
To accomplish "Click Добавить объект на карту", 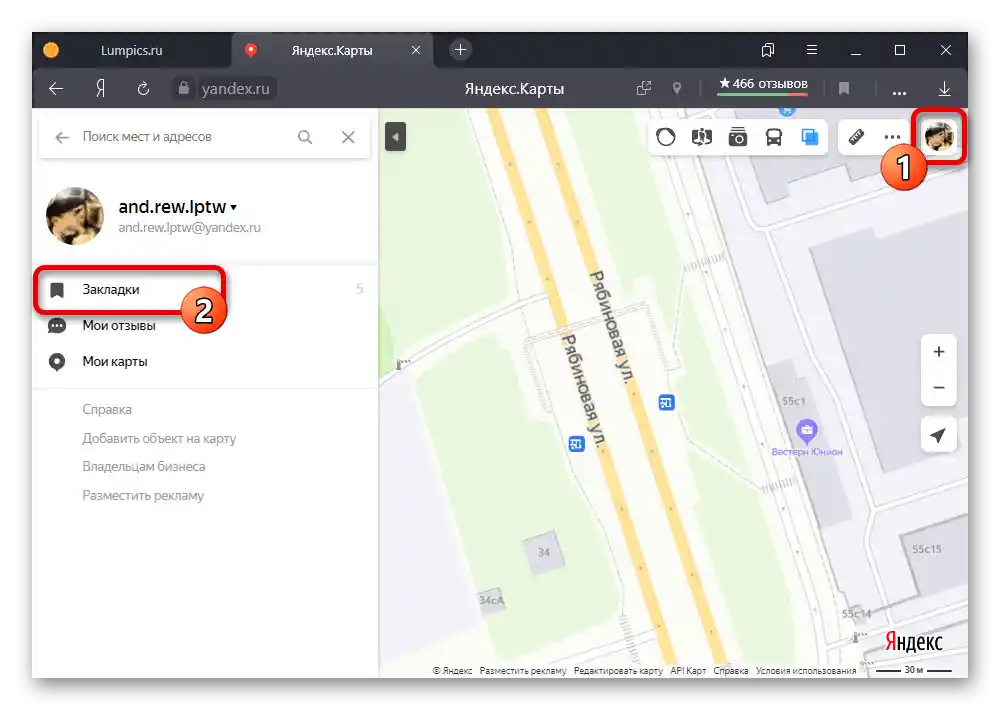I will 159,438.
